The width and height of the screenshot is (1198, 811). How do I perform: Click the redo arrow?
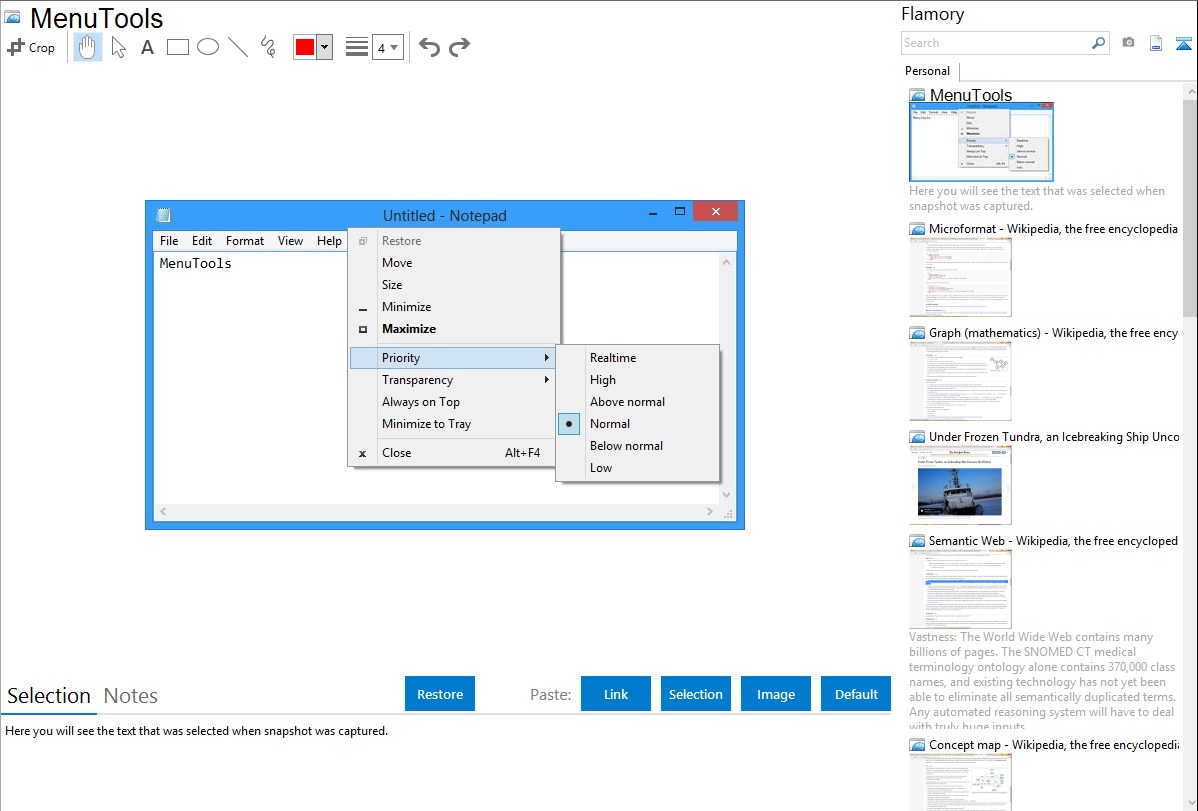click(459, 47)
